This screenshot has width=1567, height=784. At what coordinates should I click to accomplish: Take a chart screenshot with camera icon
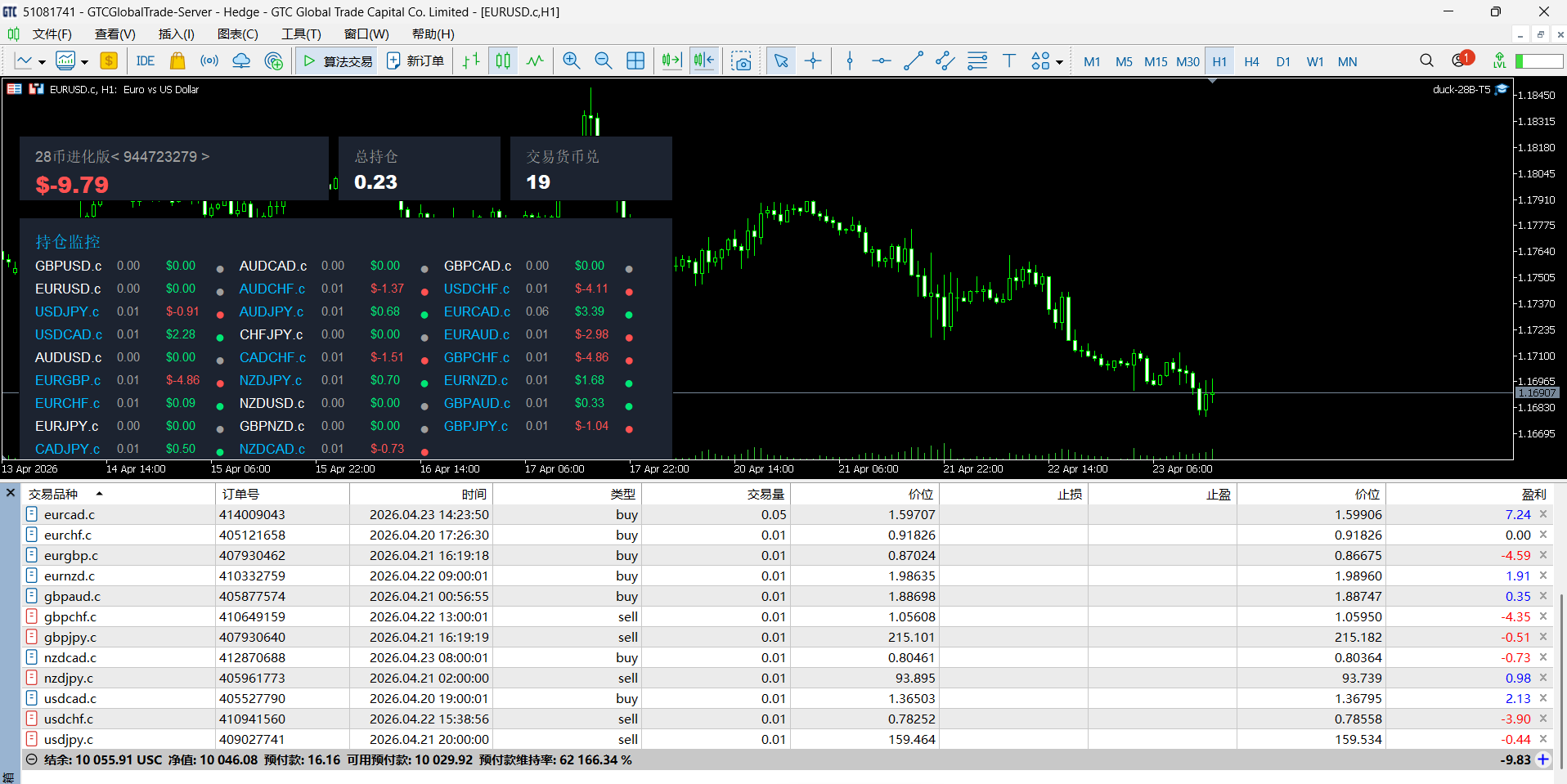coord(741,61)
